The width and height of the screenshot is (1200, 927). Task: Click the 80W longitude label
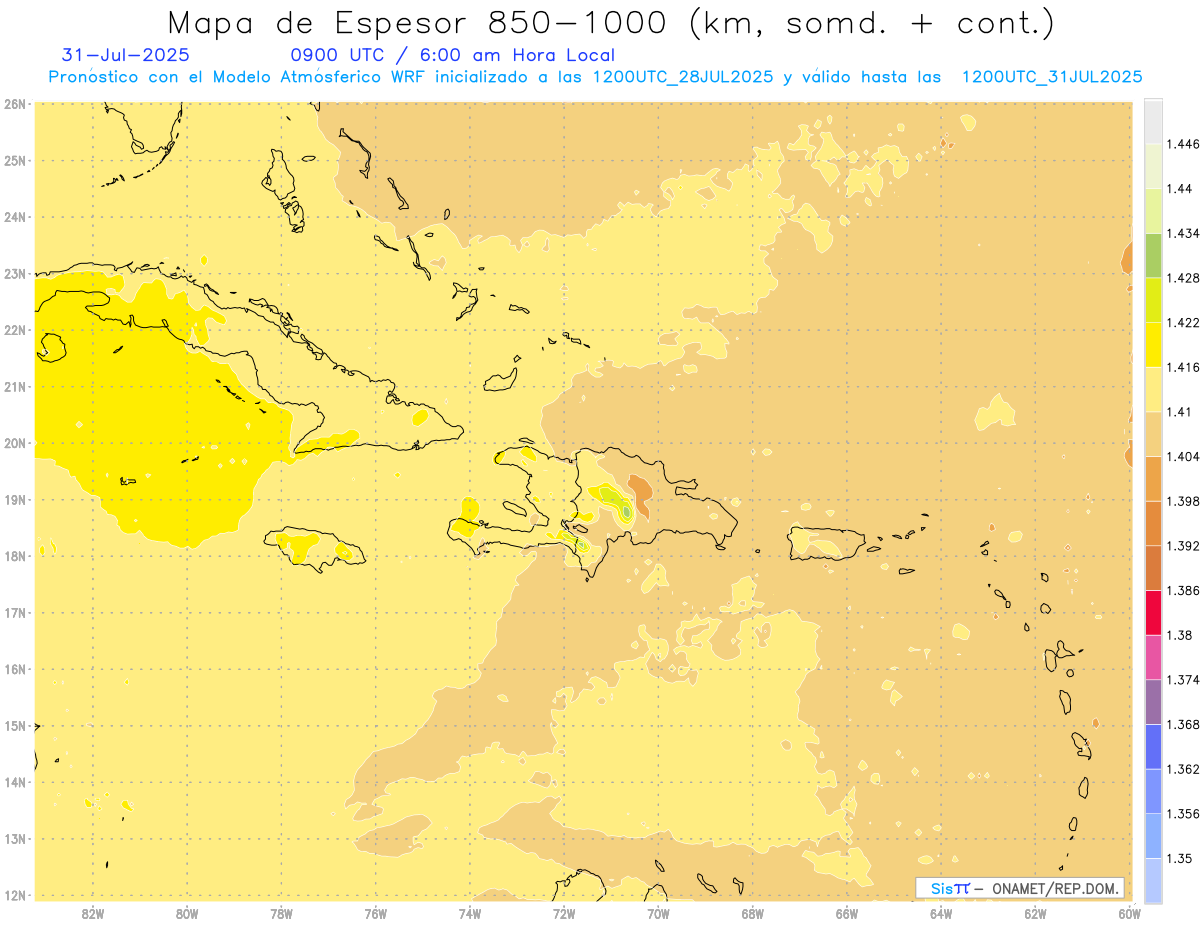[x=187, y=913]
